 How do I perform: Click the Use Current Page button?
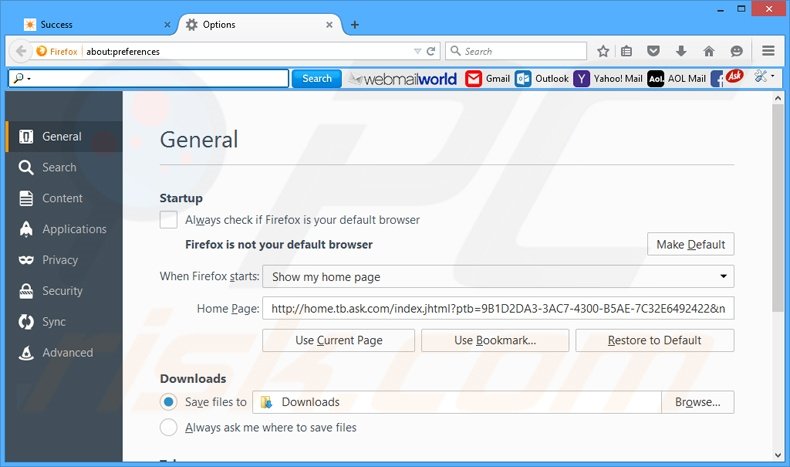339,341
